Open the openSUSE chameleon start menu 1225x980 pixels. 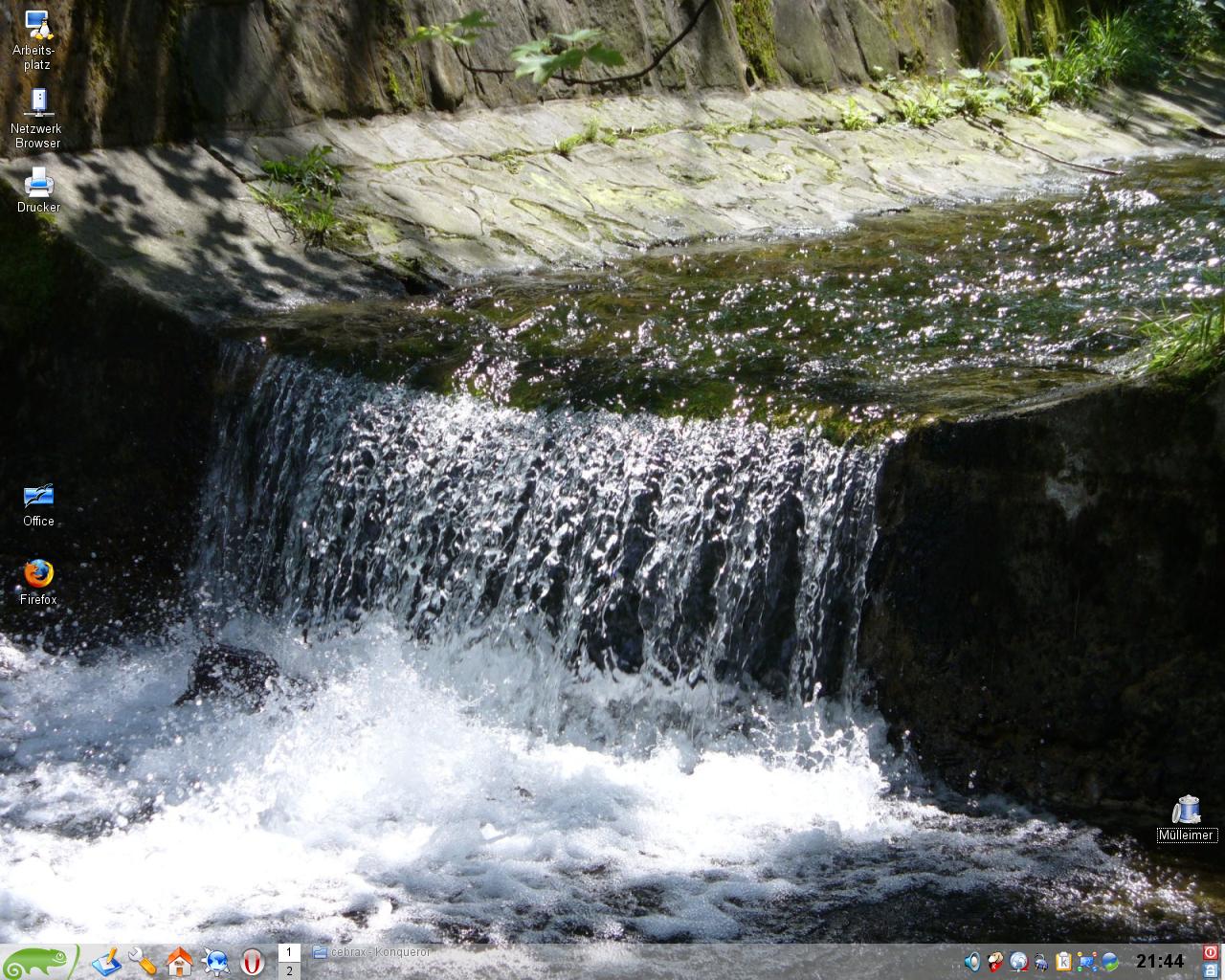[x=40, y=961]
